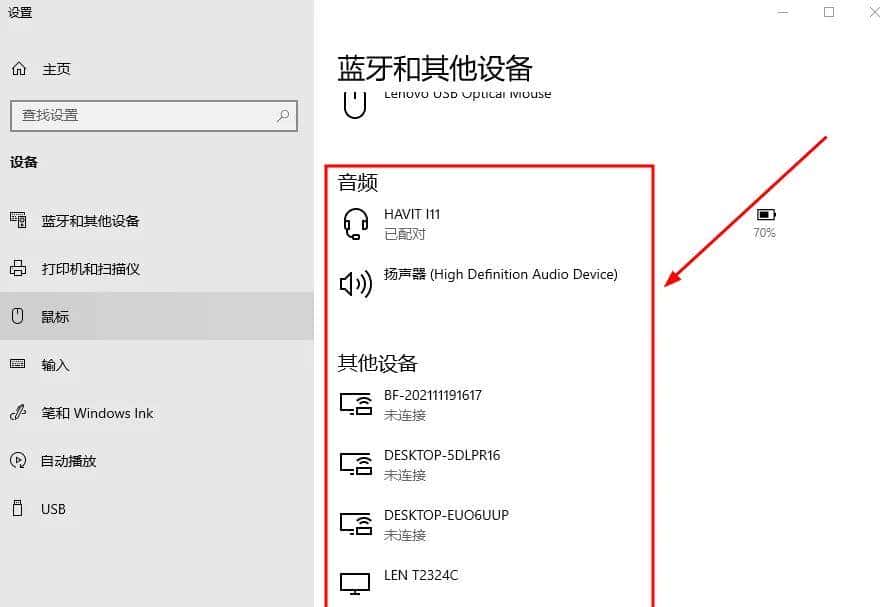Open the Printers & scanners sidebar icon
890x607 pixels.
(x=17, y=268)
